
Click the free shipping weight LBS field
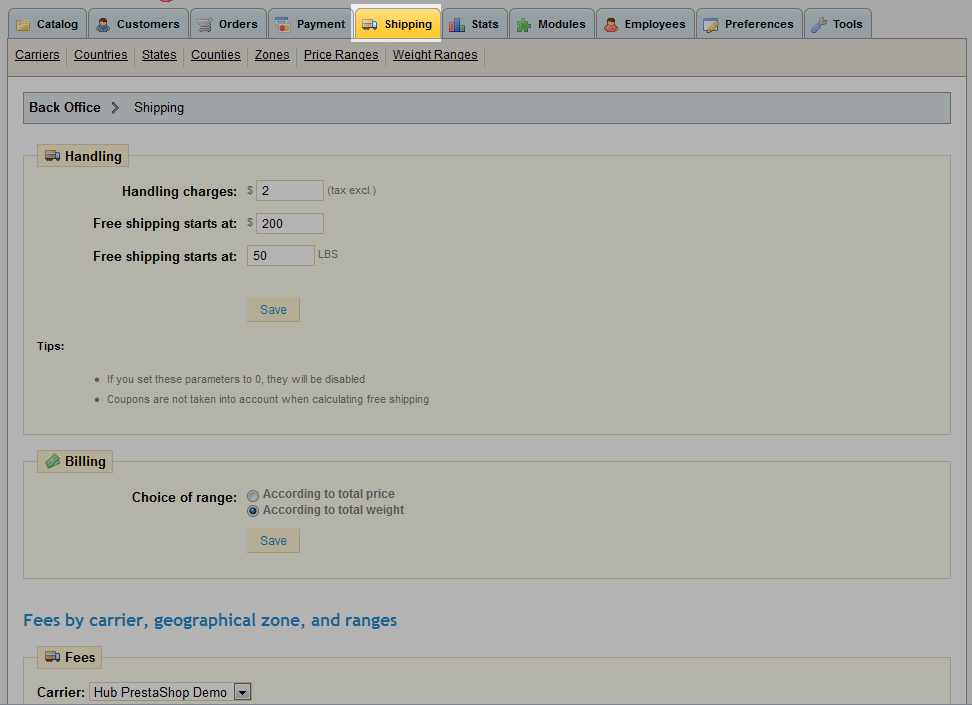click(280, 256)
